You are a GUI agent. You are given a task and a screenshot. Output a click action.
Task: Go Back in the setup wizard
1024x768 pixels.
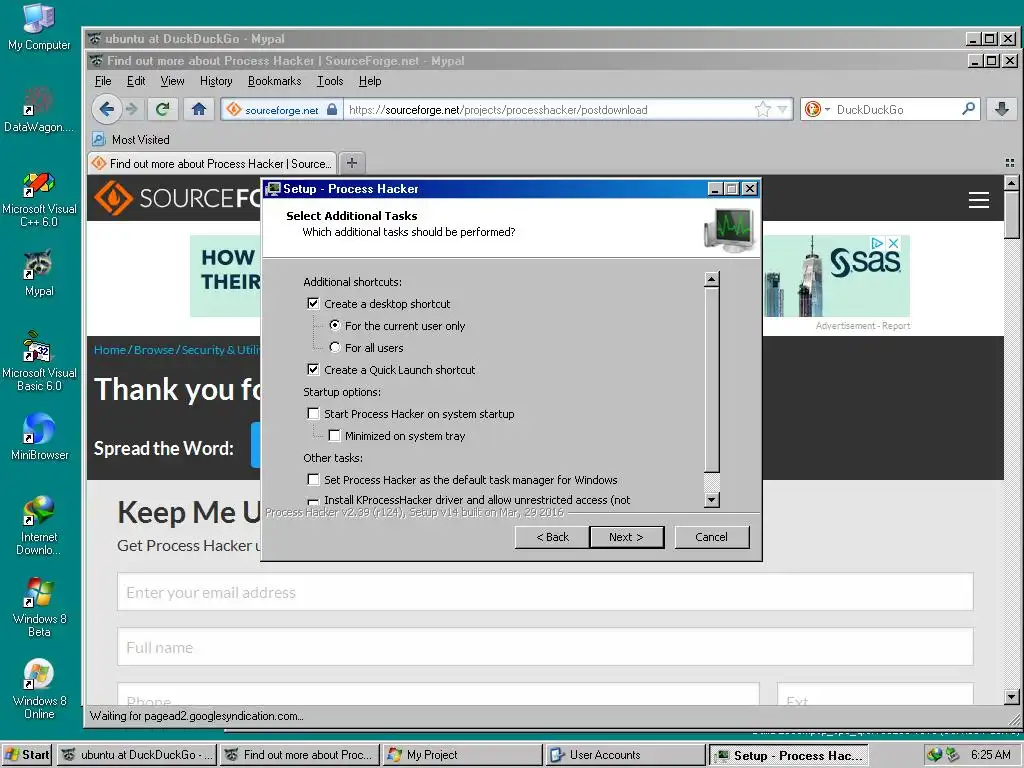pos(552,537)
